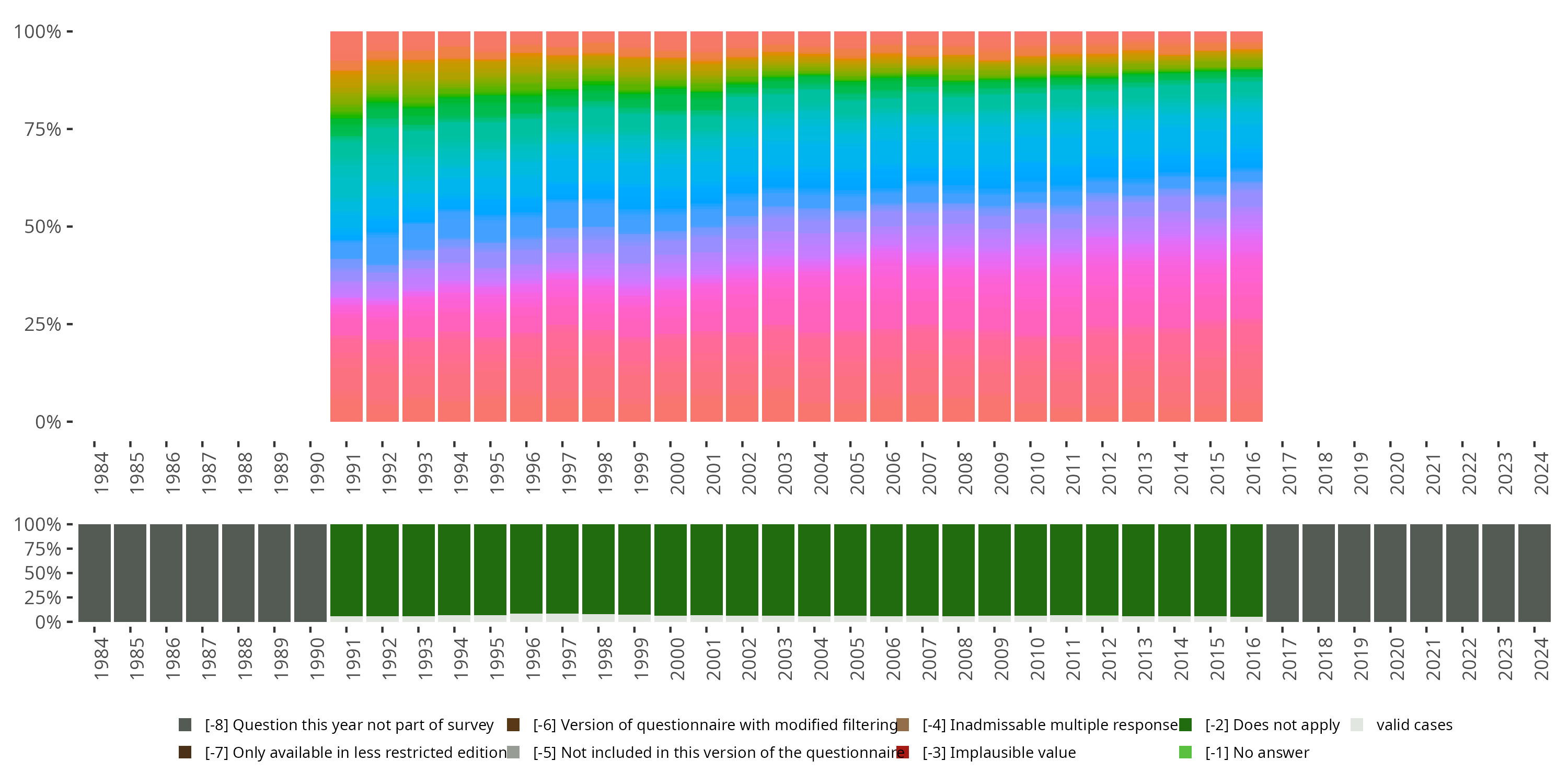Click the 2020 x-axis label under bottom chart

[1397, 659]
